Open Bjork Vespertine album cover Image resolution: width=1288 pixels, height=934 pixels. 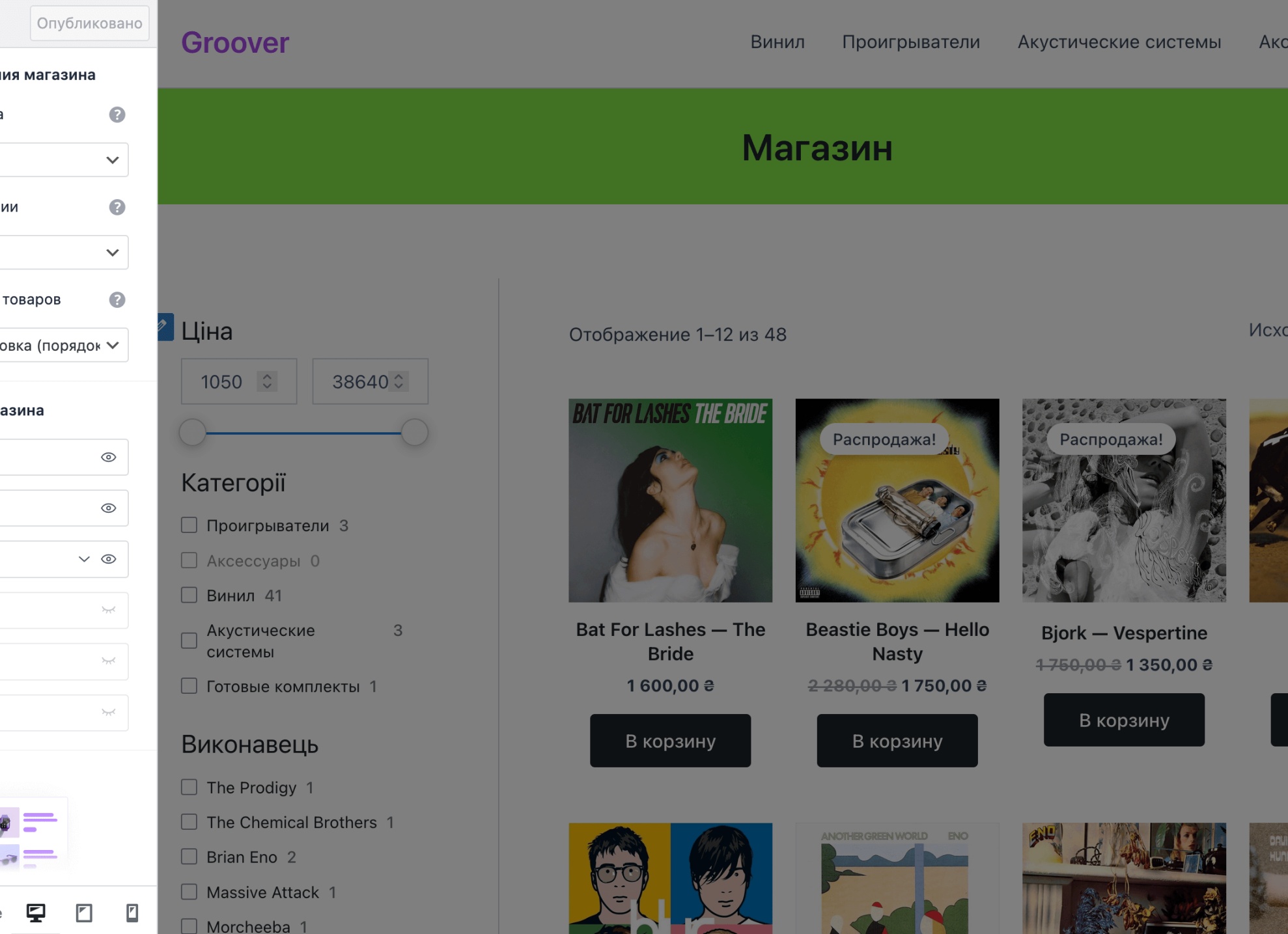click(1124, 501)
